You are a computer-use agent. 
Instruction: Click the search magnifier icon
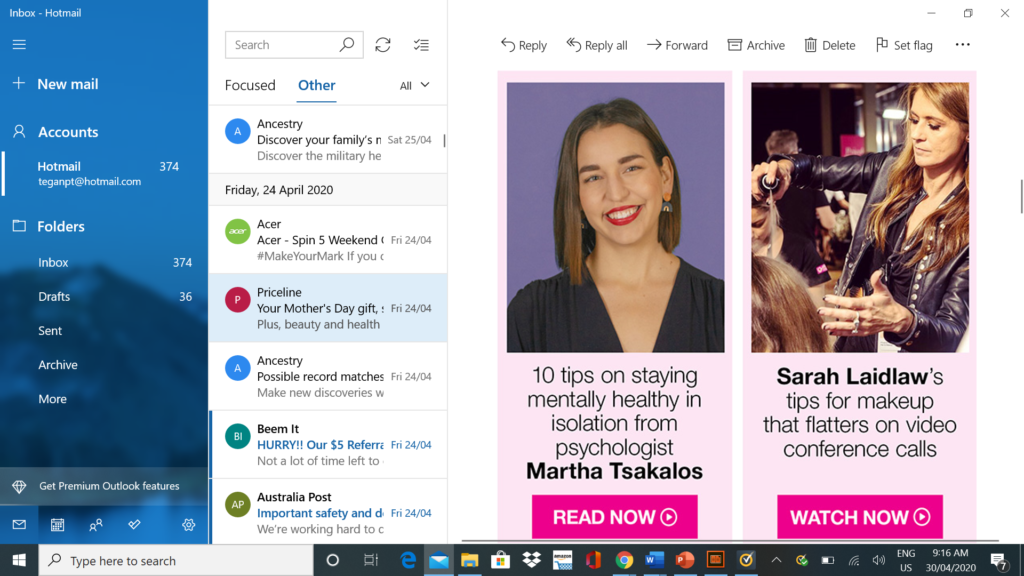click(x=347, y=45)
